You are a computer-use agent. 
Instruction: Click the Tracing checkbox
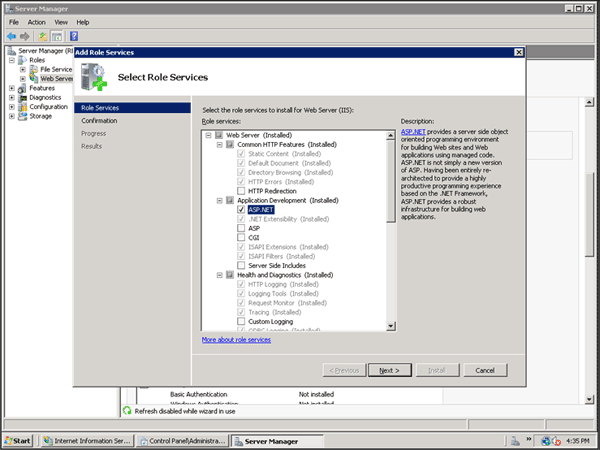[241, 312]
